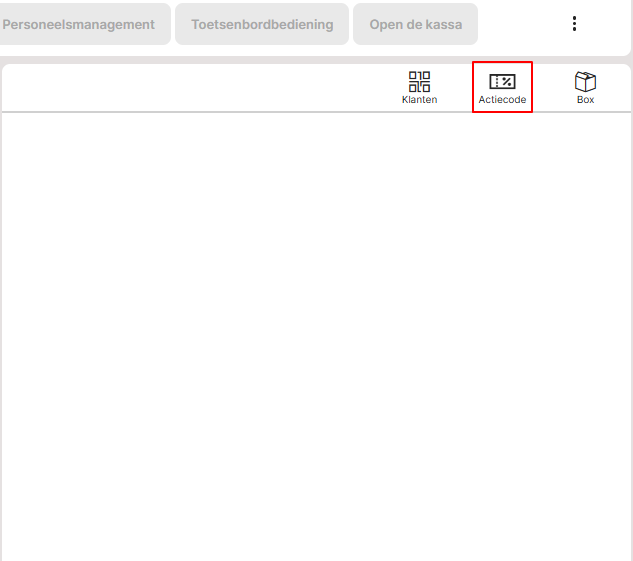Expand more options next to Open de kassa
The image size is (633, 561).
coord(574,24)
